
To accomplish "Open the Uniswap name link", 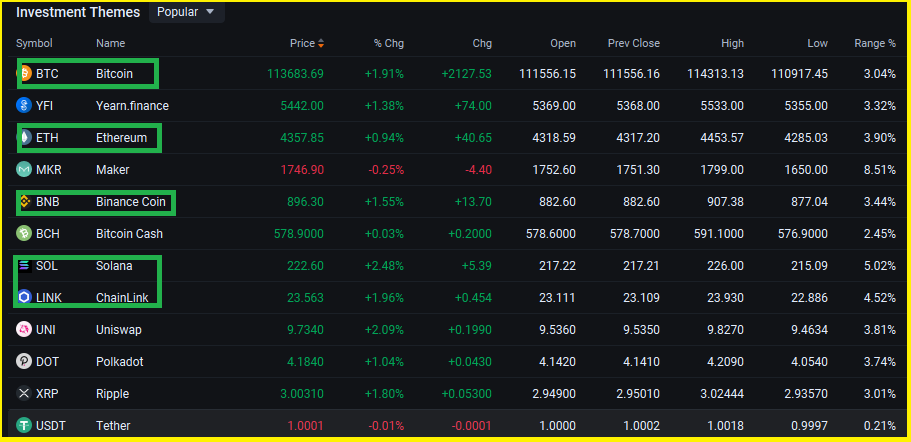I will click(x=118, y=329).
